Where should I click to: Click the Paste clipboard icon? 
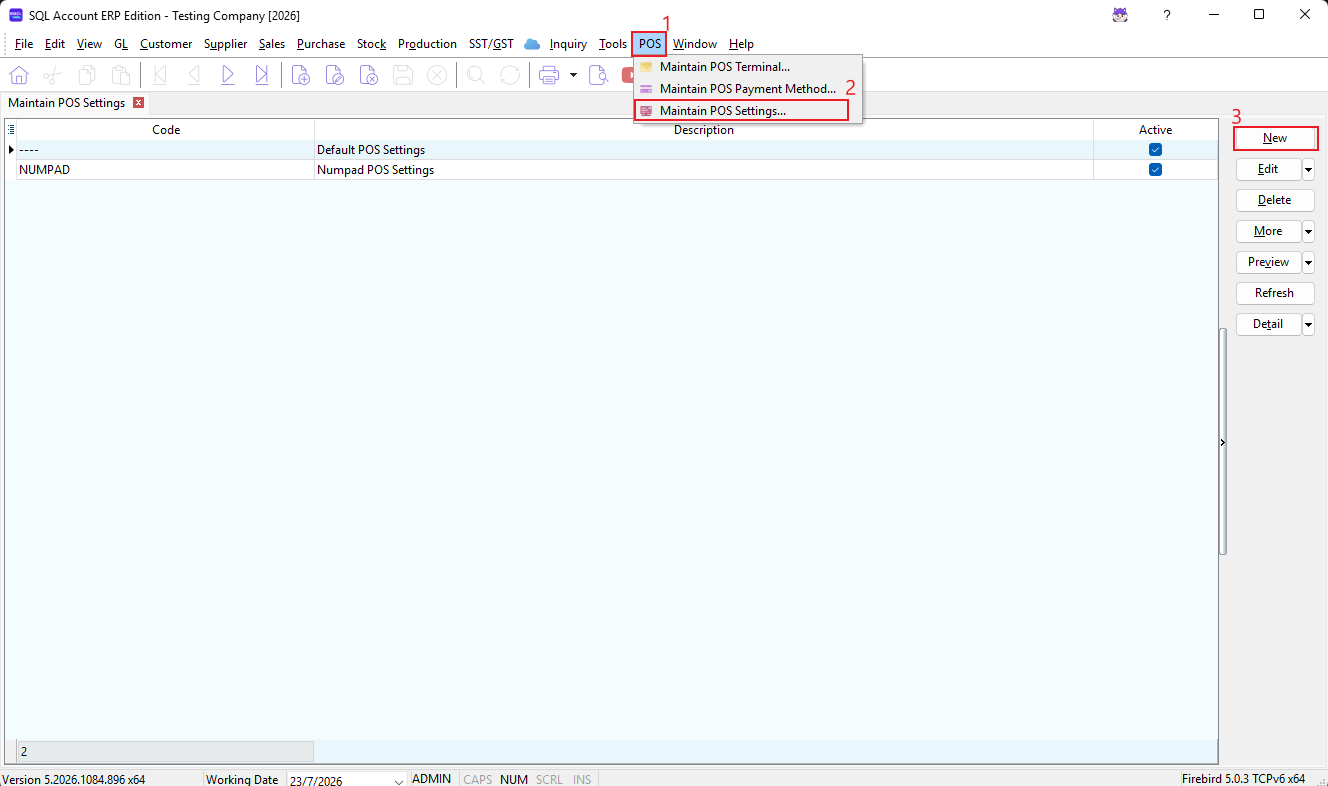pyautogui.click(x=120, y=75)
